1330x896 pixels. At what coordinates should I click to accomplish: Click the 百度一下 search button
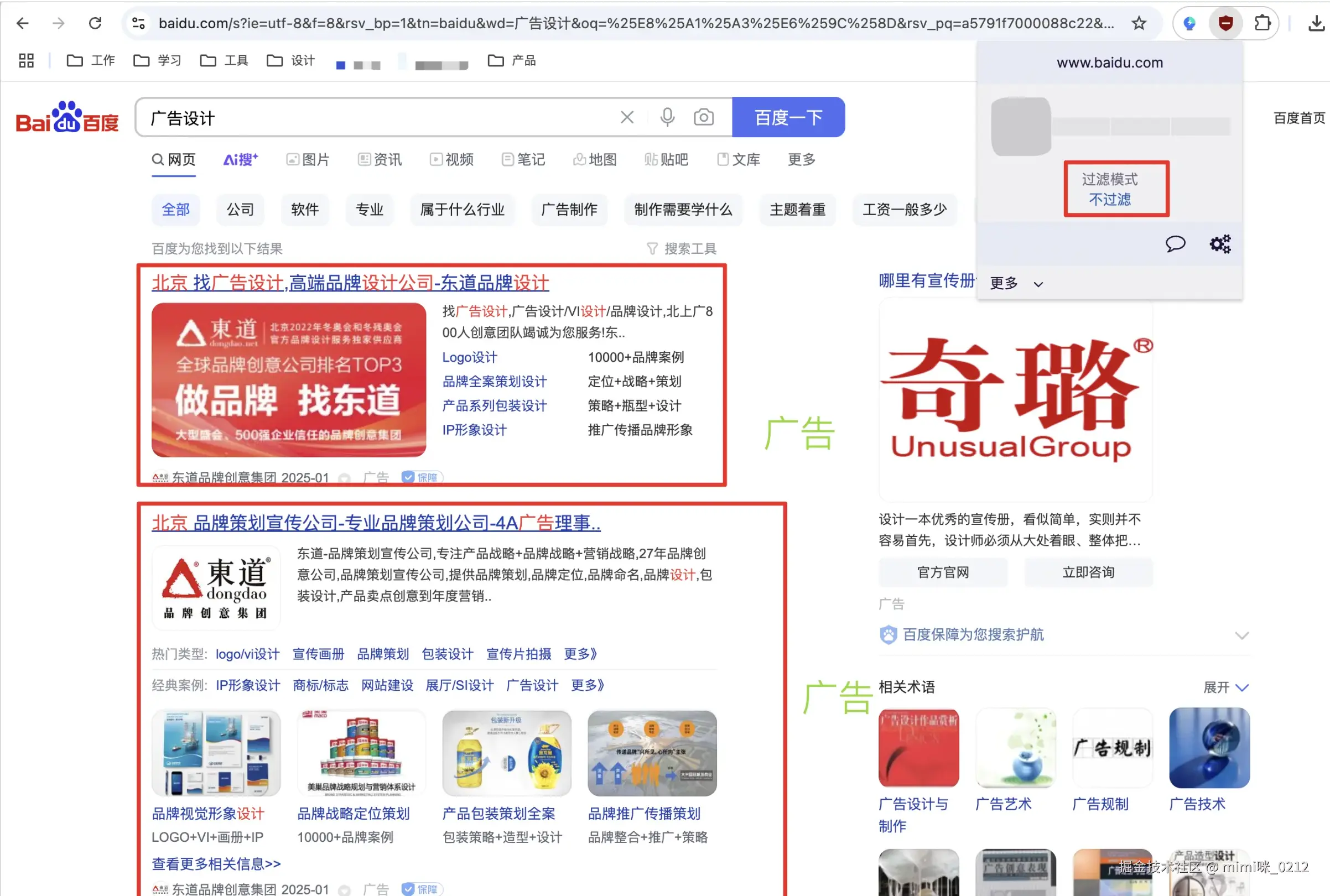(788, 118)
